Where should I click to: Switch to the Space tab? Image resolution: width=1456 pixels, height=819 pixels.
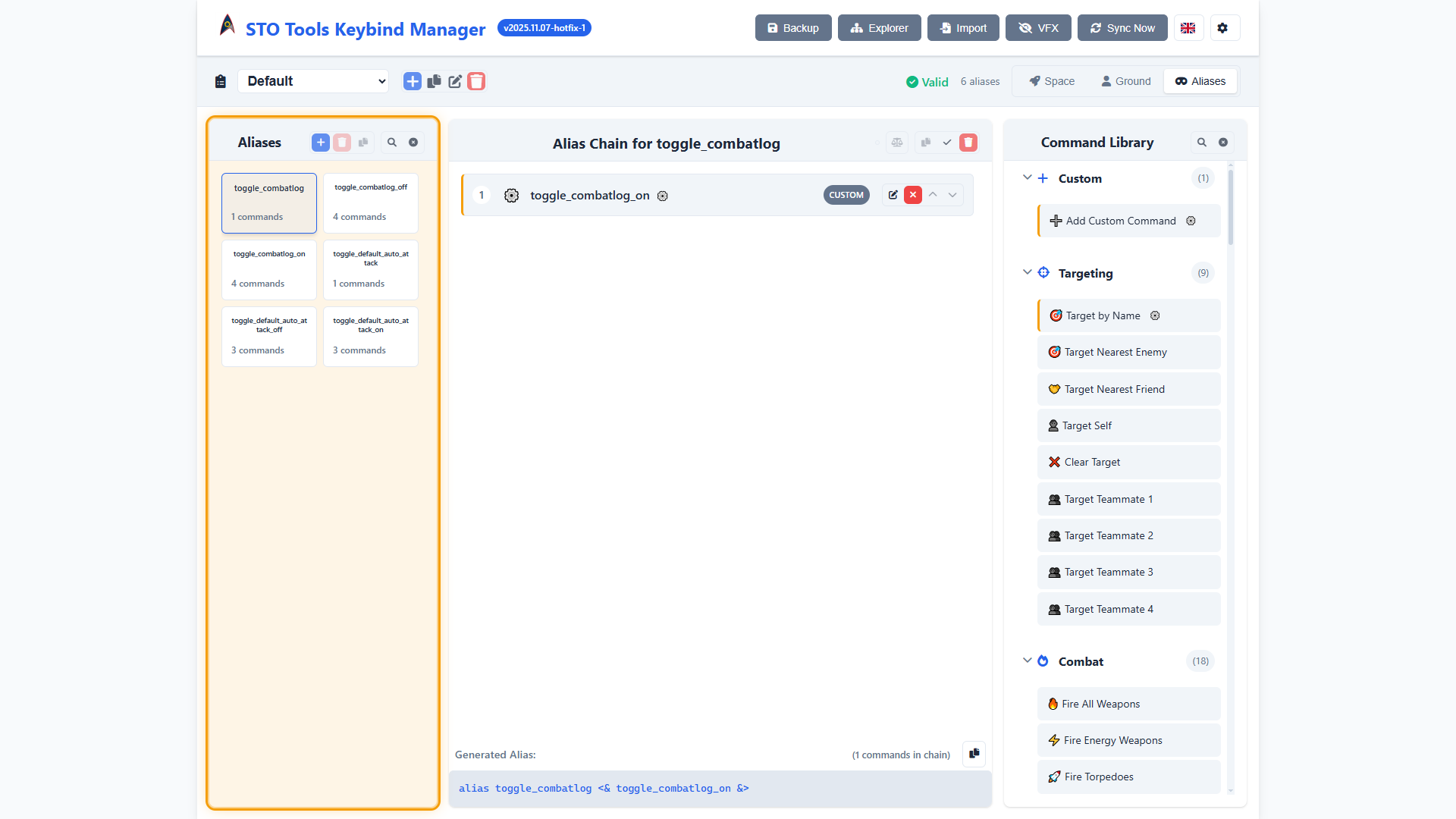click(1052, 81)
